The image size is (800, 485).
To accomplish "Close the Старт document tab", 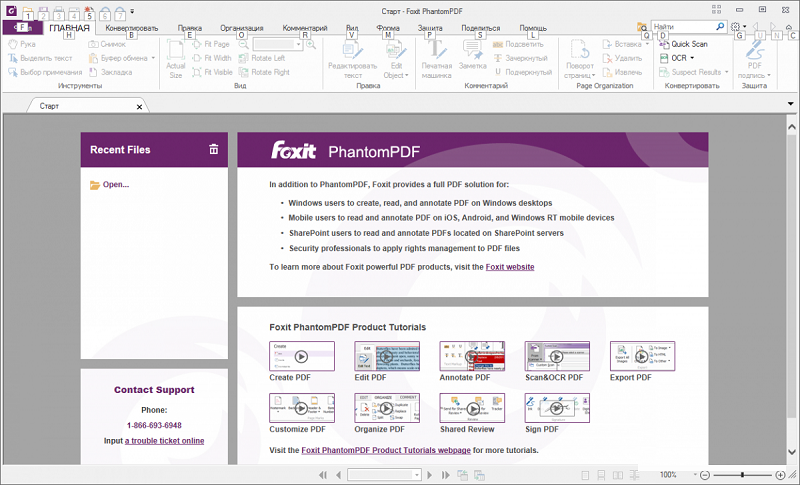I will (137, 105).
